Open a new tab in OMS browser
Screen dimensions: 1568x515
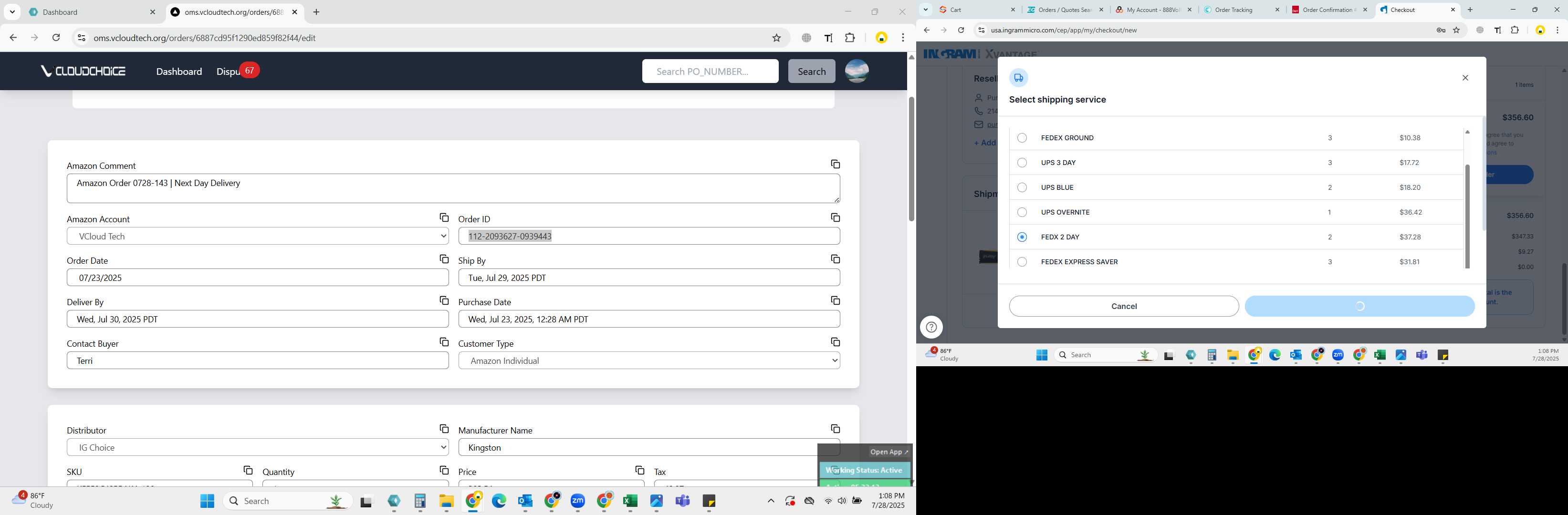point(316,12)
